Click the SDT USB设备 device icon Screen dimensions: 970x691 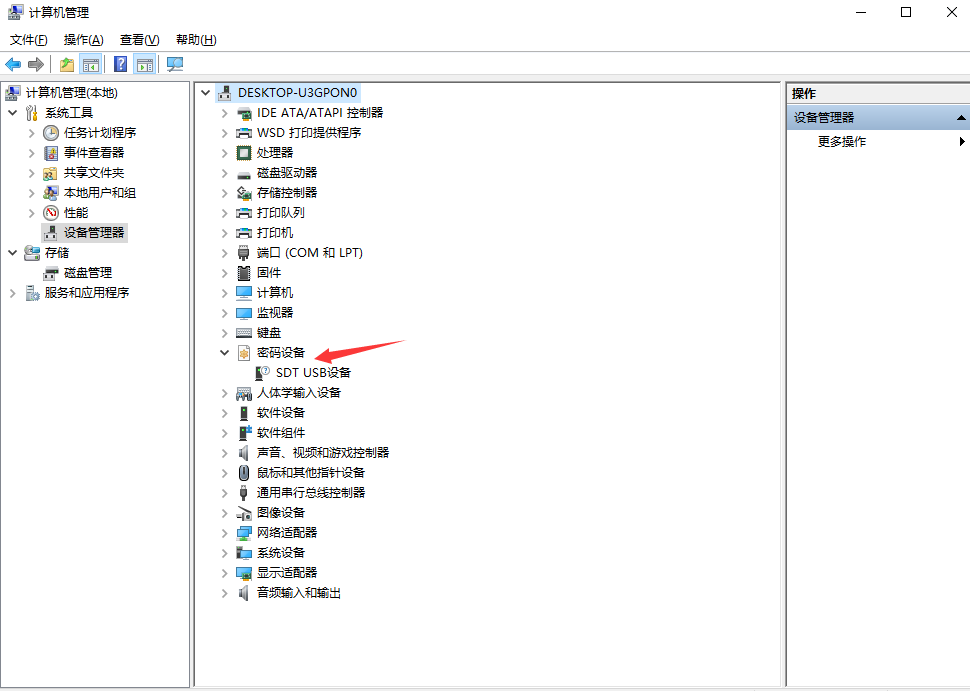263,373
